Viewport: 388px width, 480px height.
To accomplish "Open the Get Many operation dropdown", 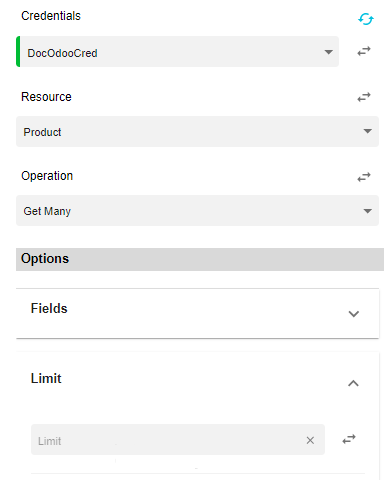I will point(197,211).
